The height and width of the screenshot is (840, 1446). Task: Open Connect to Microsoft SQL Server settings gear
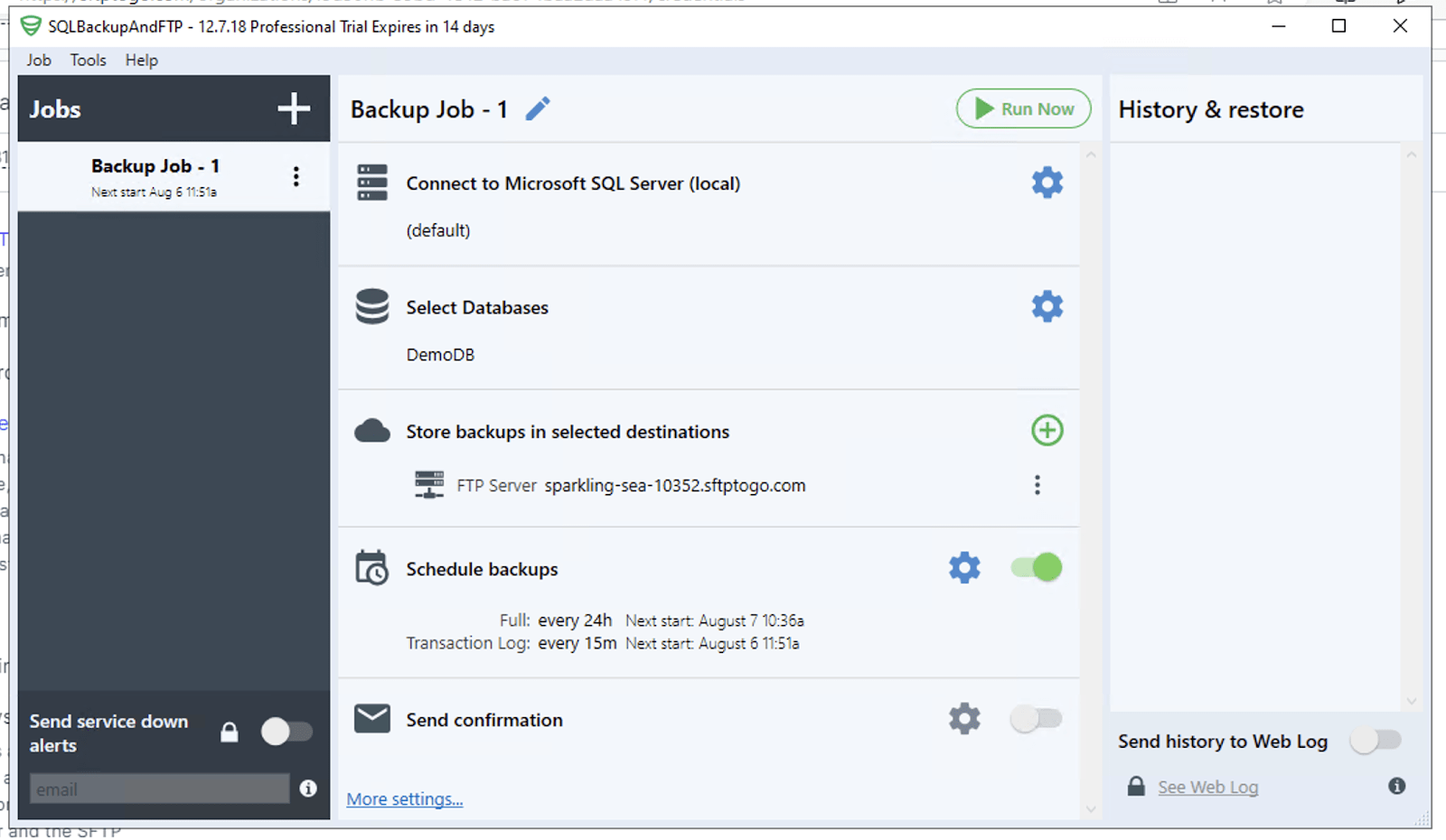(1046, 182)
